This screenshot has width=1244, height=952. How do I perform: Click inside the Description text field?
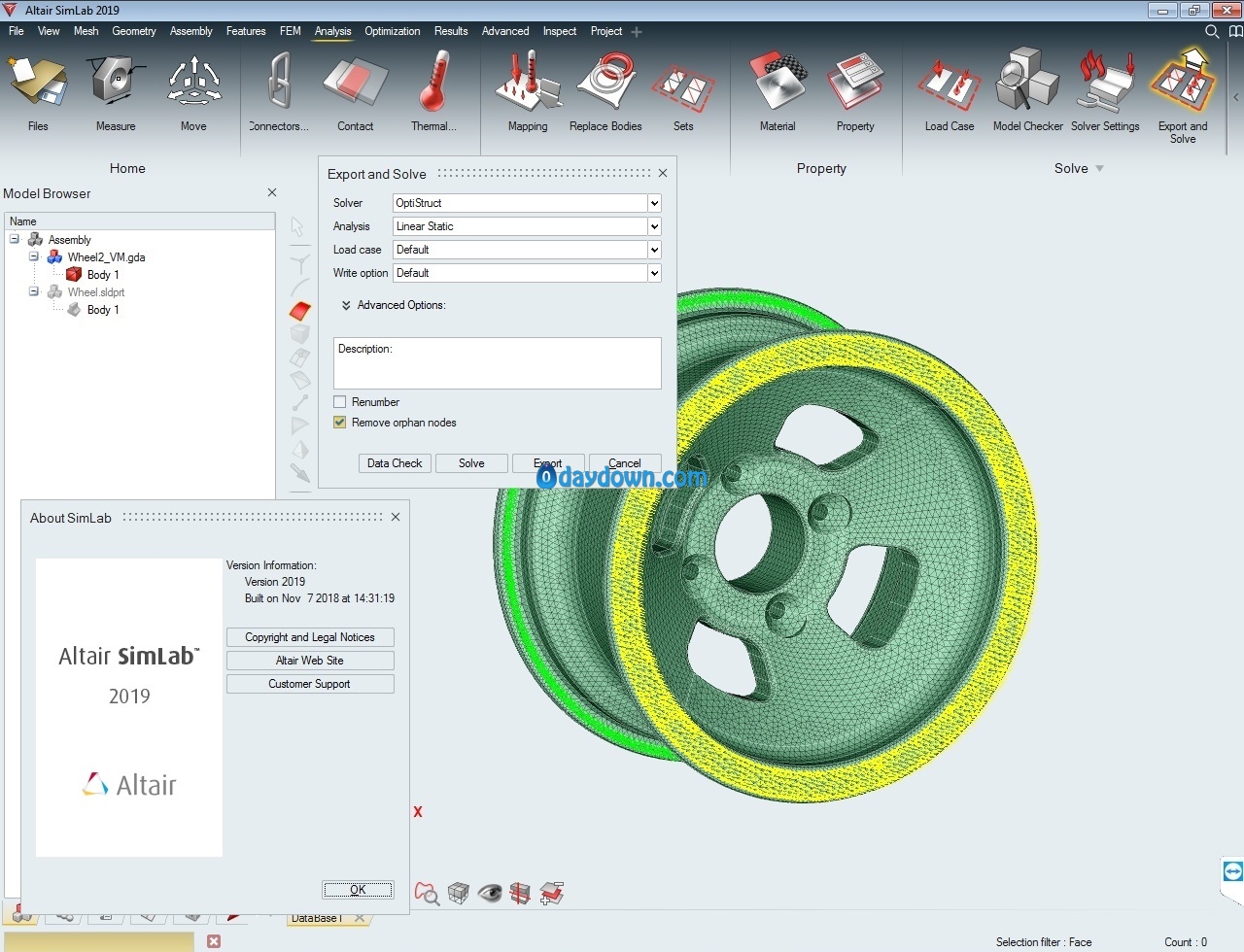coord(498,367)
